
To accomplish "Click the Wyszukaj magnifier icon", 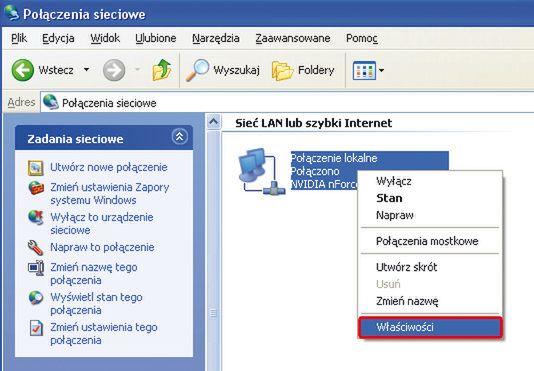I will coord(197,70).
